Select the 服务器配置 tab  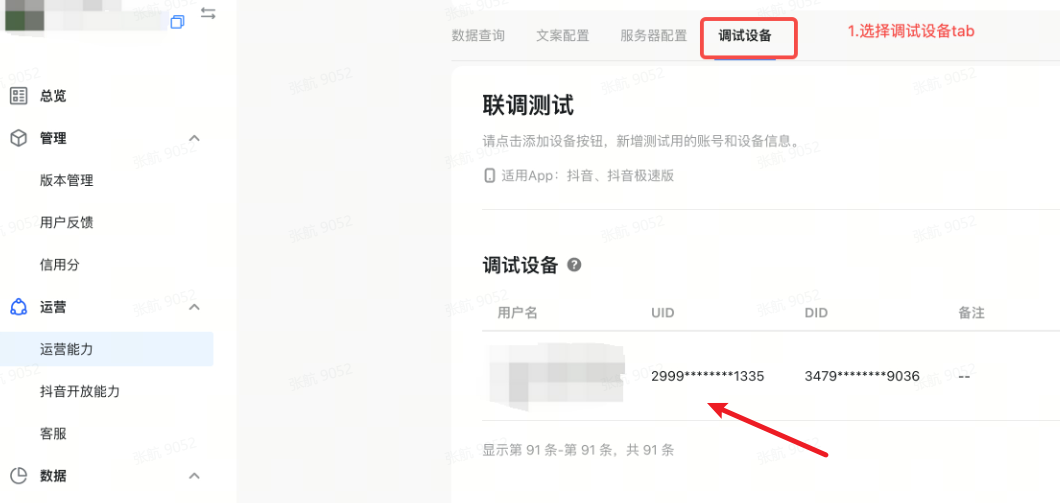pyautogui.click(x=654, y=36)
